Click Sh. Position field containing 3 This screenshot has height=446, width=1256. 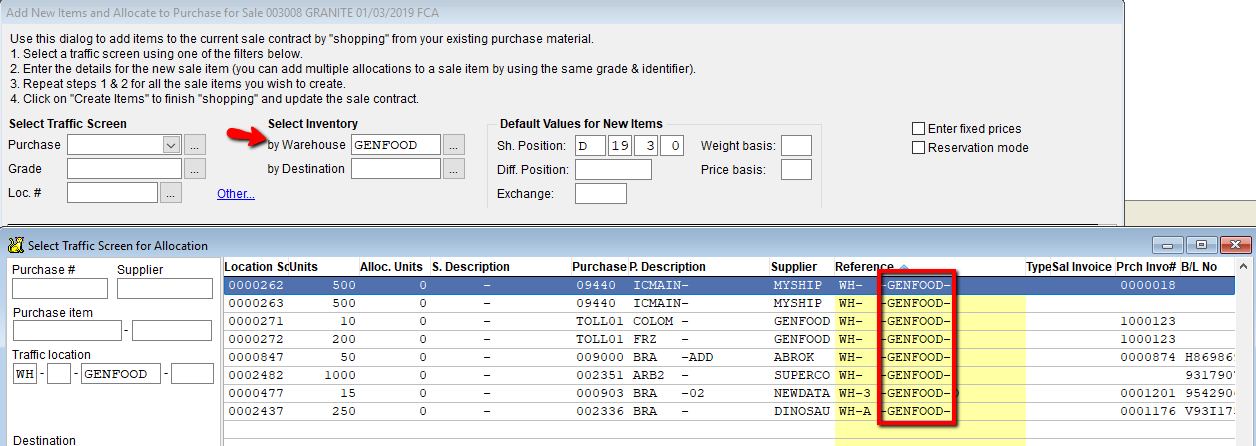(647, 146)
